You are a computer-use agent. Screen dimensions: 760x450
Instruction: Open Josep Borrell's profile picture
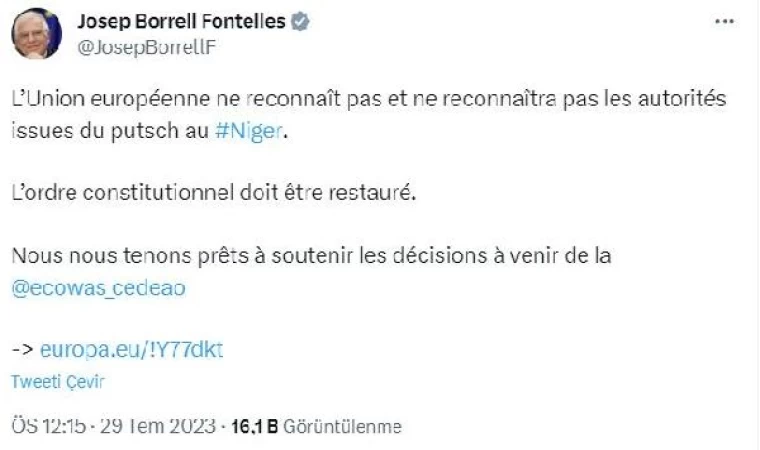pyautogui.click(x=35, y=36)
